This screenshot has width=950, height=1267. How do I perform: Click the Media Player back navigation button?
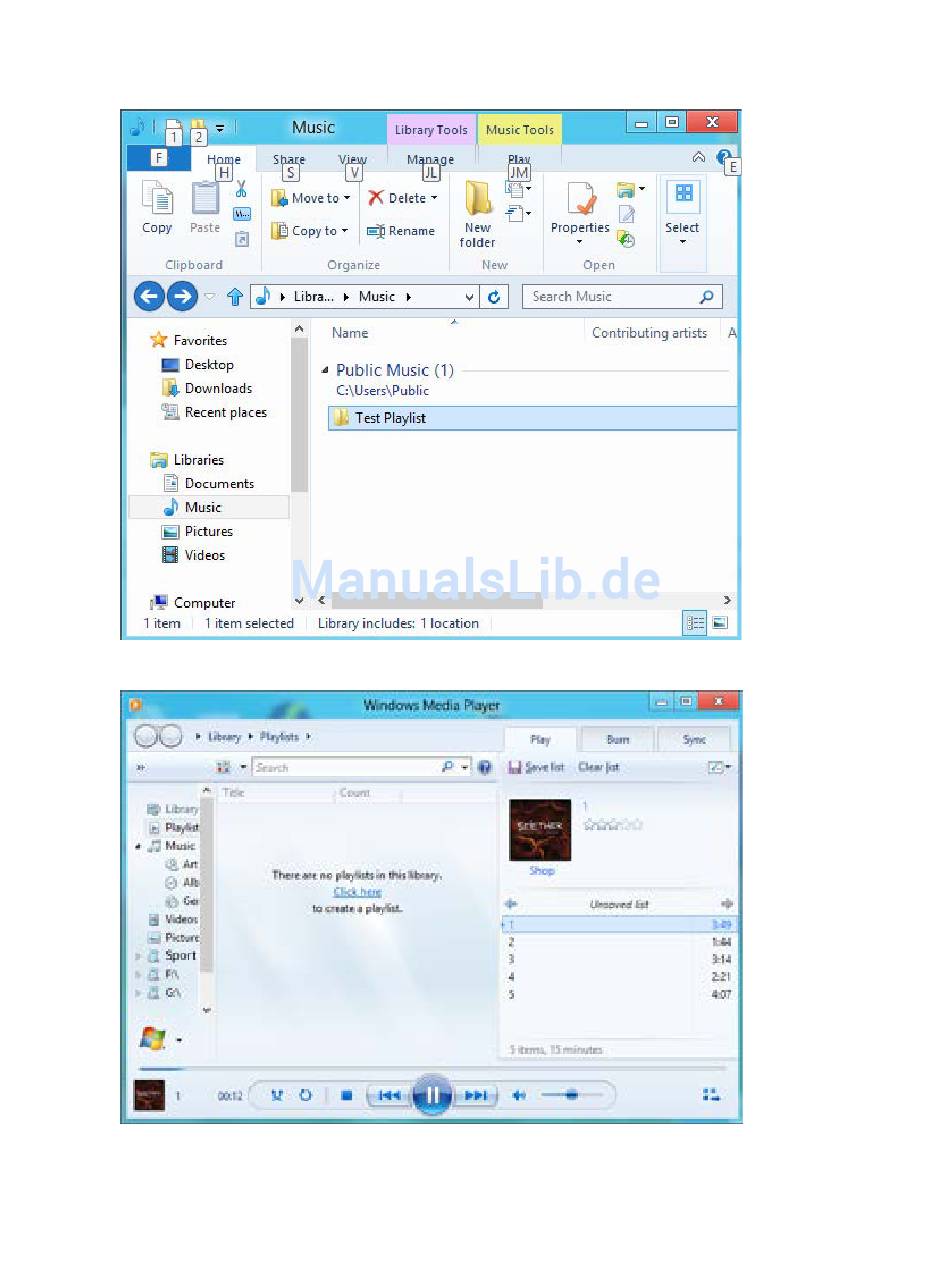[146, 737]
